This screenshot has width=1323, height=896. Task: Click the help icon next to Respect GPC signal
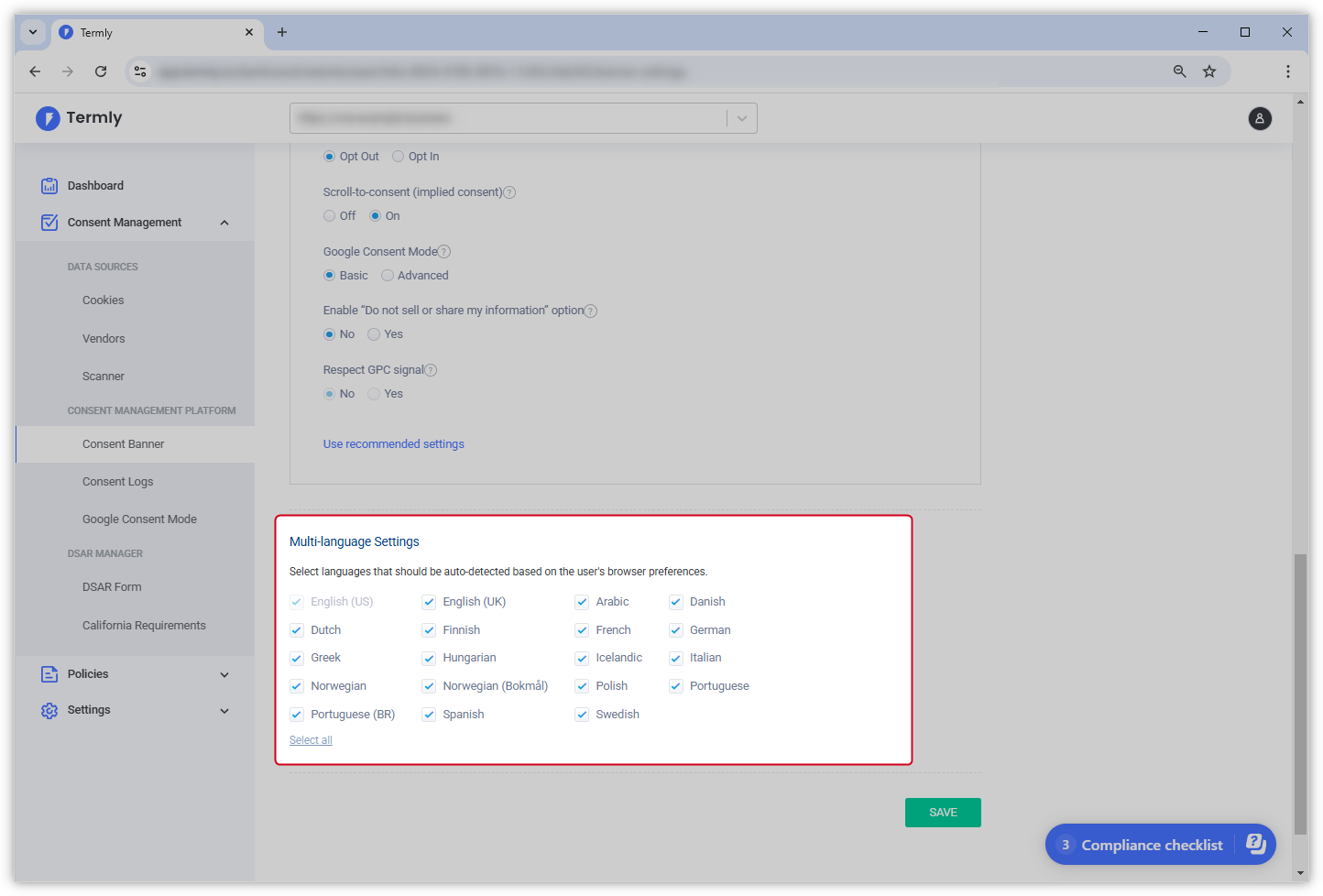coord(431,369)
